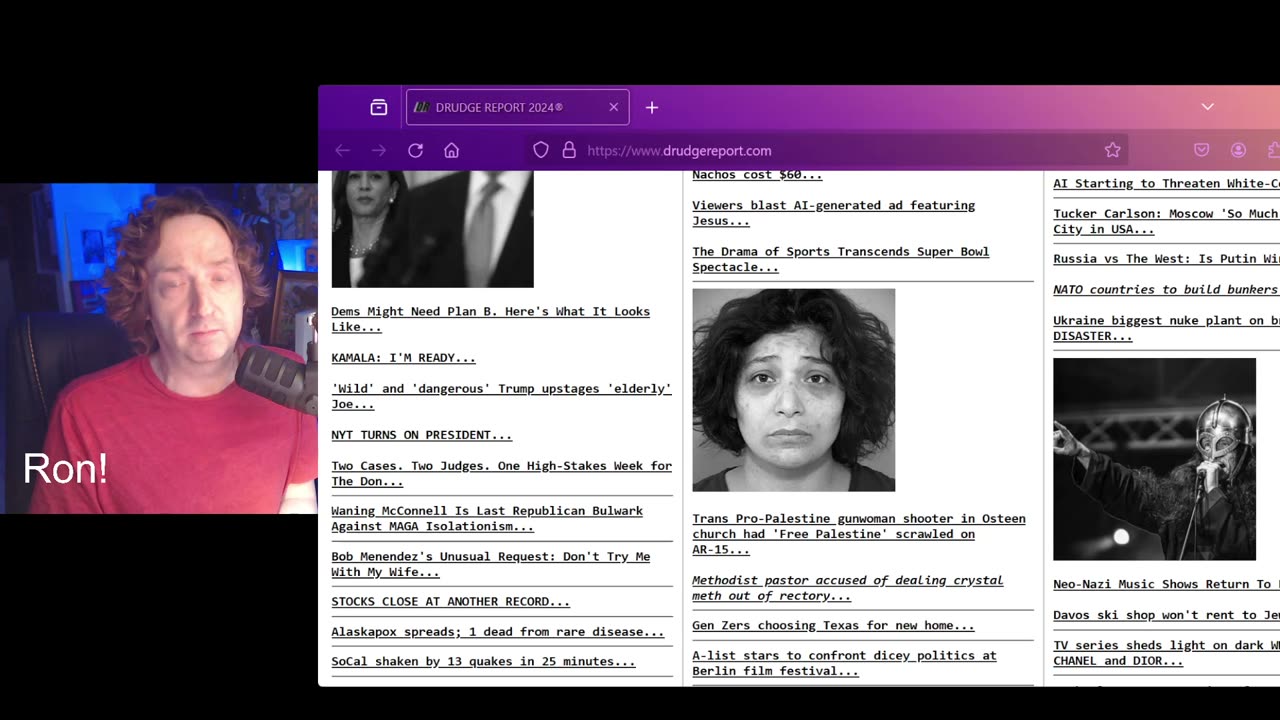The width and height of the screenshot is (1280, 720).
Task: Open the 'Nachos cost $60' headline
Action: point(757,175)
